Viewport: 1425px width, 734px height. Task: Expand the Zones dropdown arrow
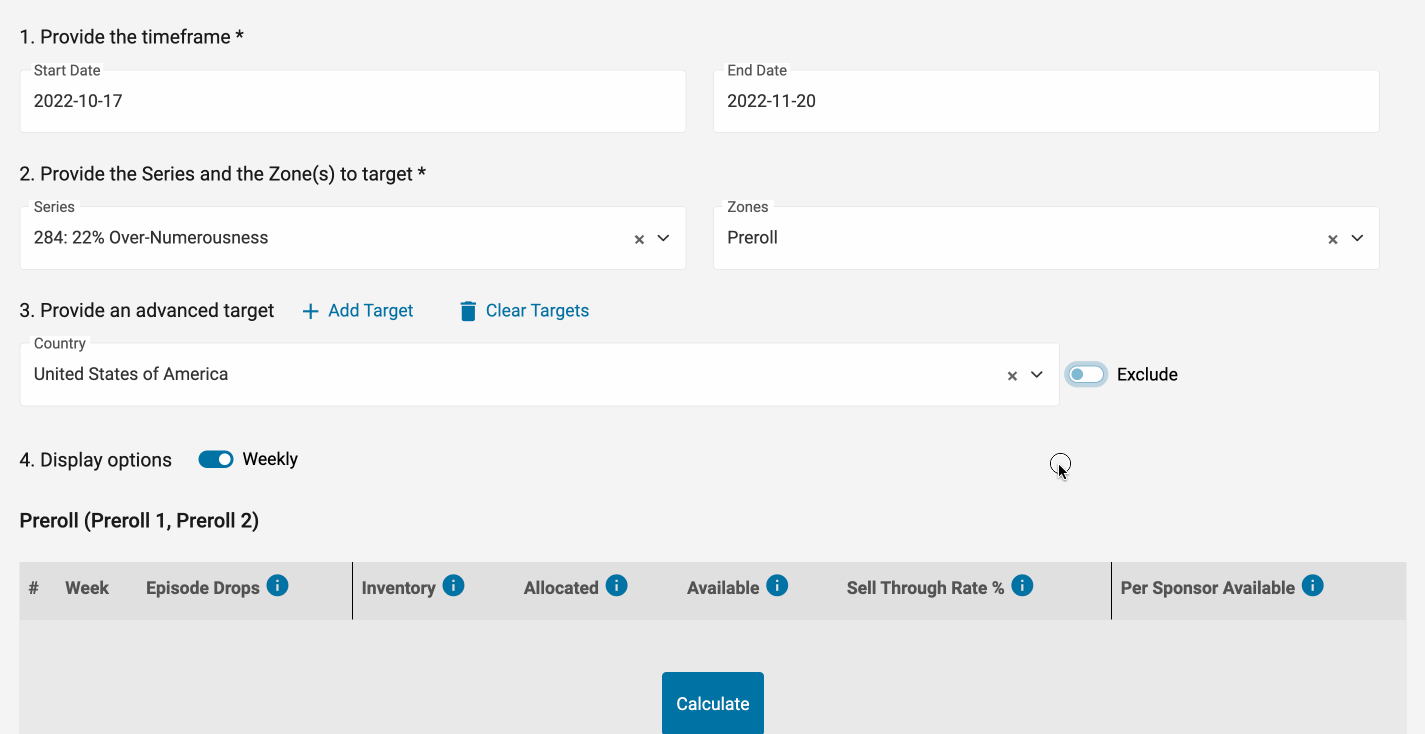(x=1357, y=238)
